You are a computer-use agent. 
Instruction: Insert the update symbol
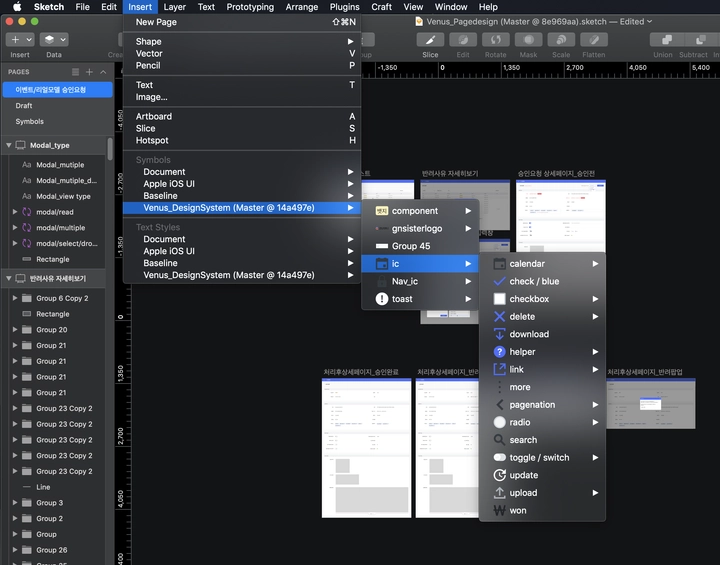point(542,475)
